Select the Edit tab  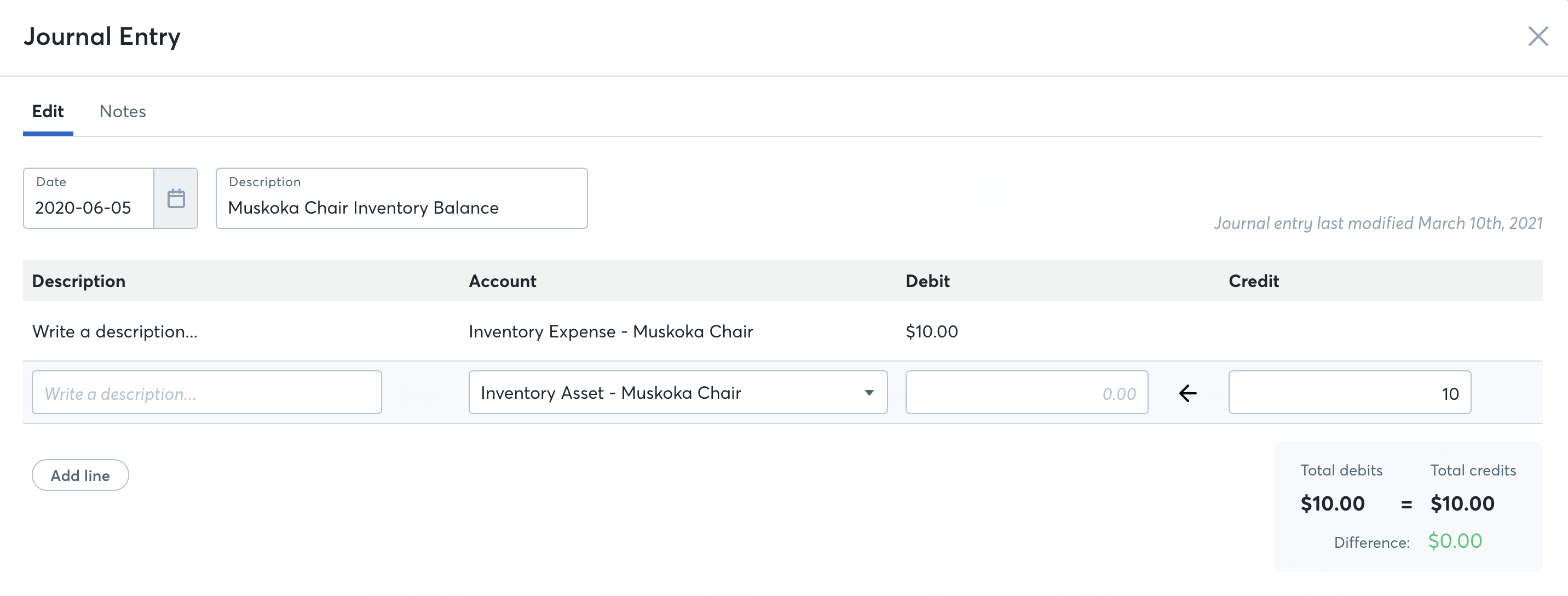tap(48, 111)
